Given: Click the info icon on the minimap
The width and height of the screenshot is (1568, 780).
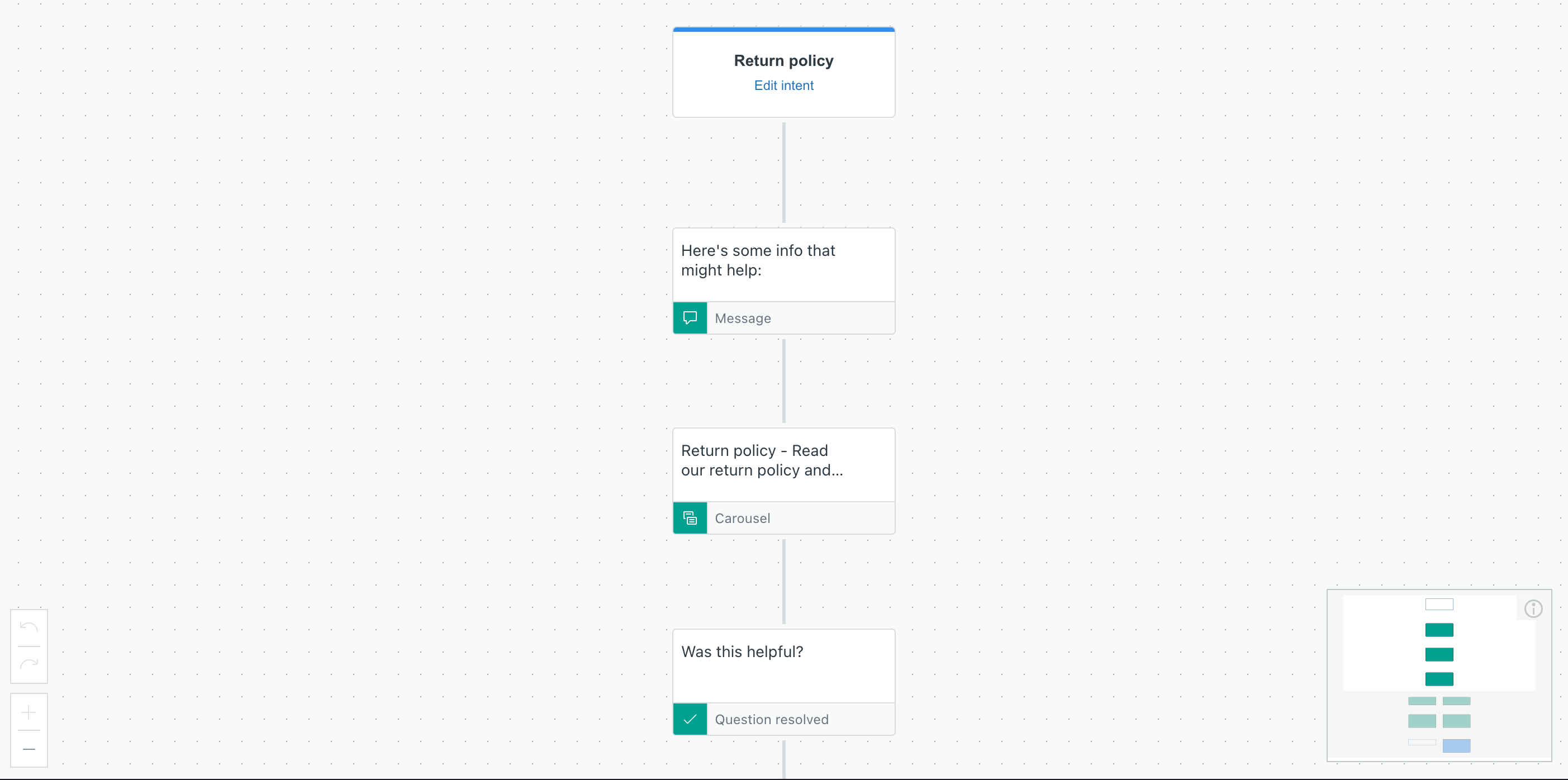Looking at the screenshot, I should pyautogui.click(x=1533, y=608).
